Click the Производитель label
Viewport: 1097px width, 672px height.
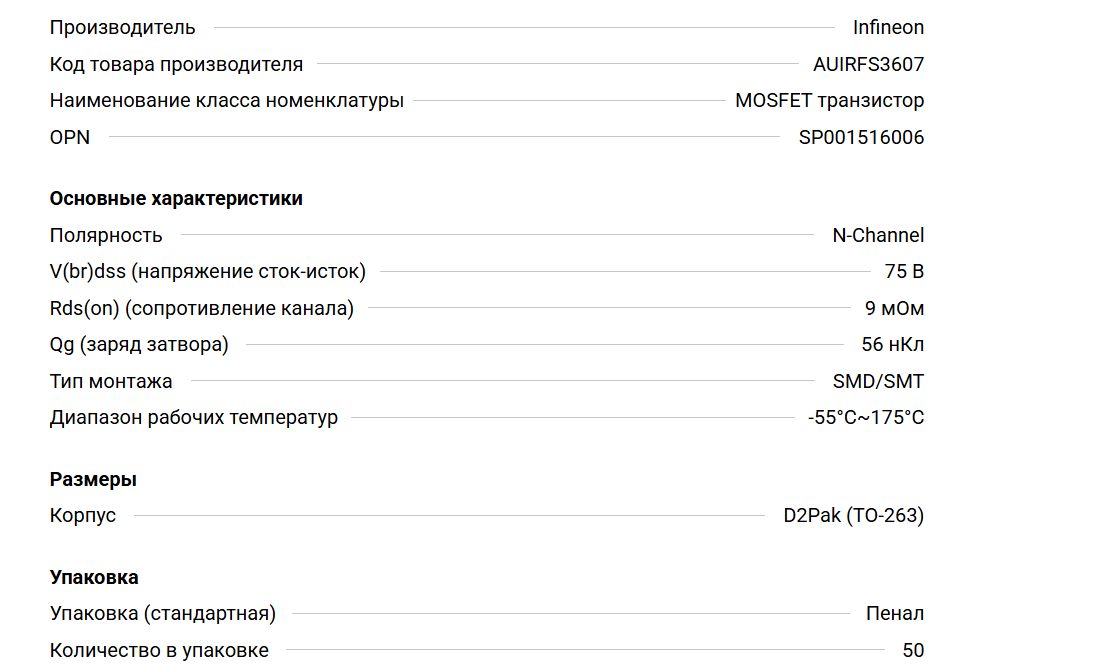[123, 27]
